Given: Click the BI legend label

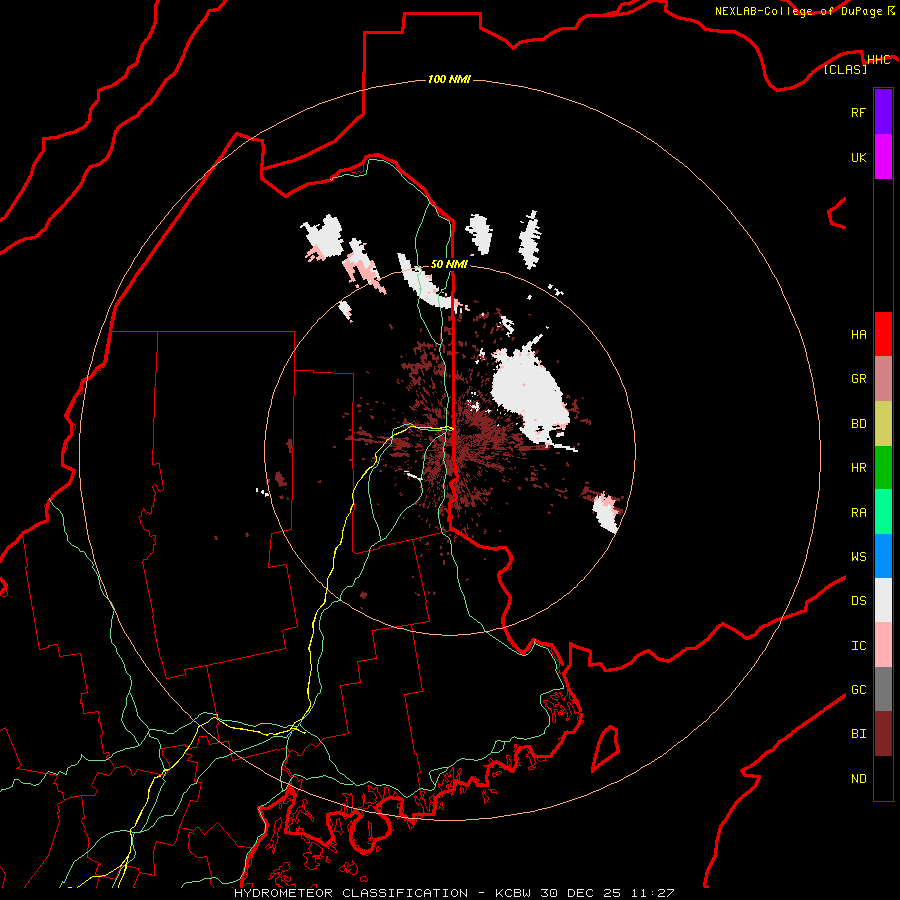Looking at the screenshot, I should click(x=858, y=734).
